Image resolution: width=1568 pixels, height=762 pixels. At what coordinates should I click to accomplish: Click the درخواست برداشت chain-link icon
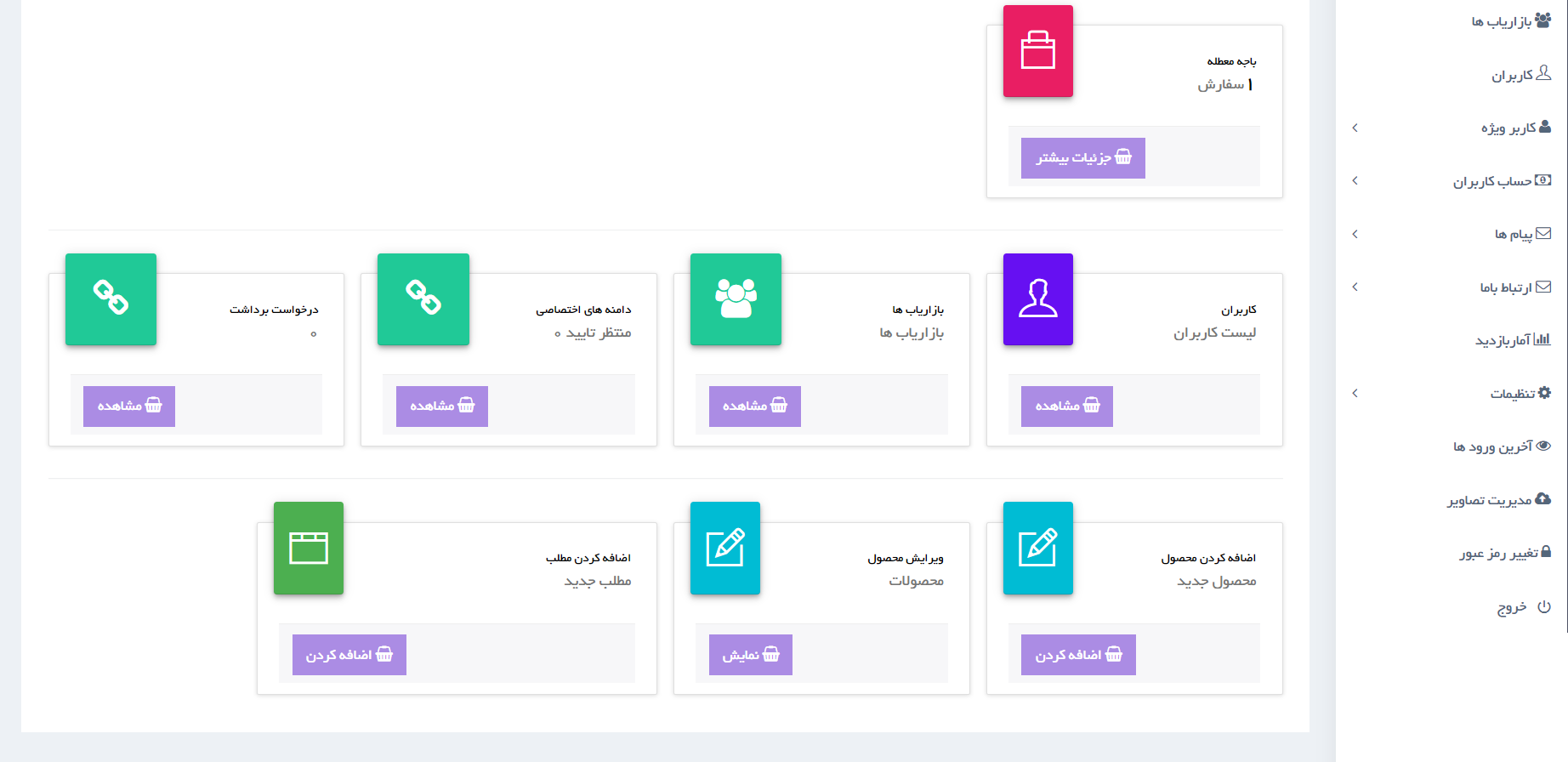pyautogui.click(x=111, y=299)
